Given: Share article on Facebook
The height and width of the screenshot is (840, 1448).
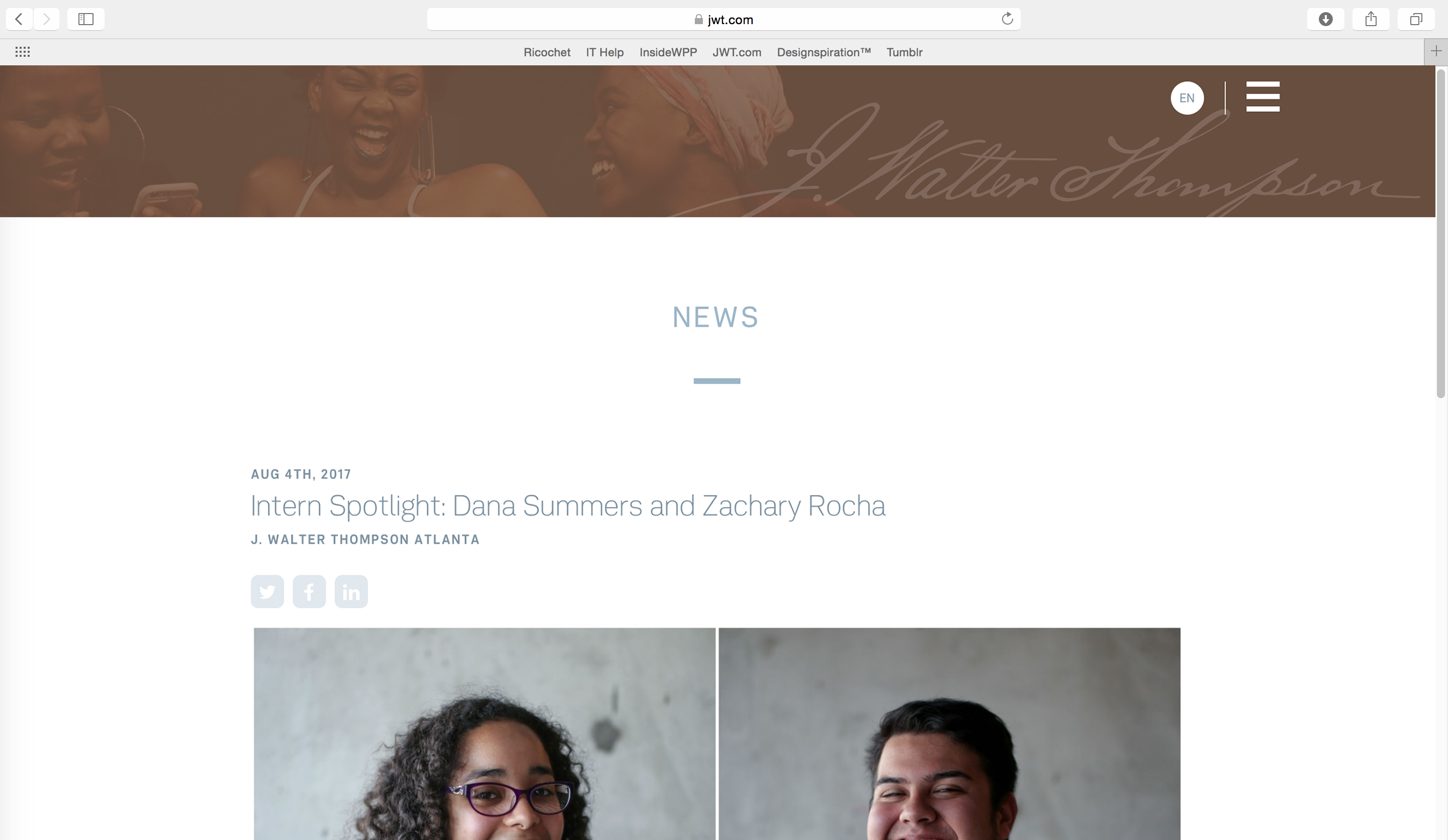Looking at the screenshot, I should pos(309,591).
